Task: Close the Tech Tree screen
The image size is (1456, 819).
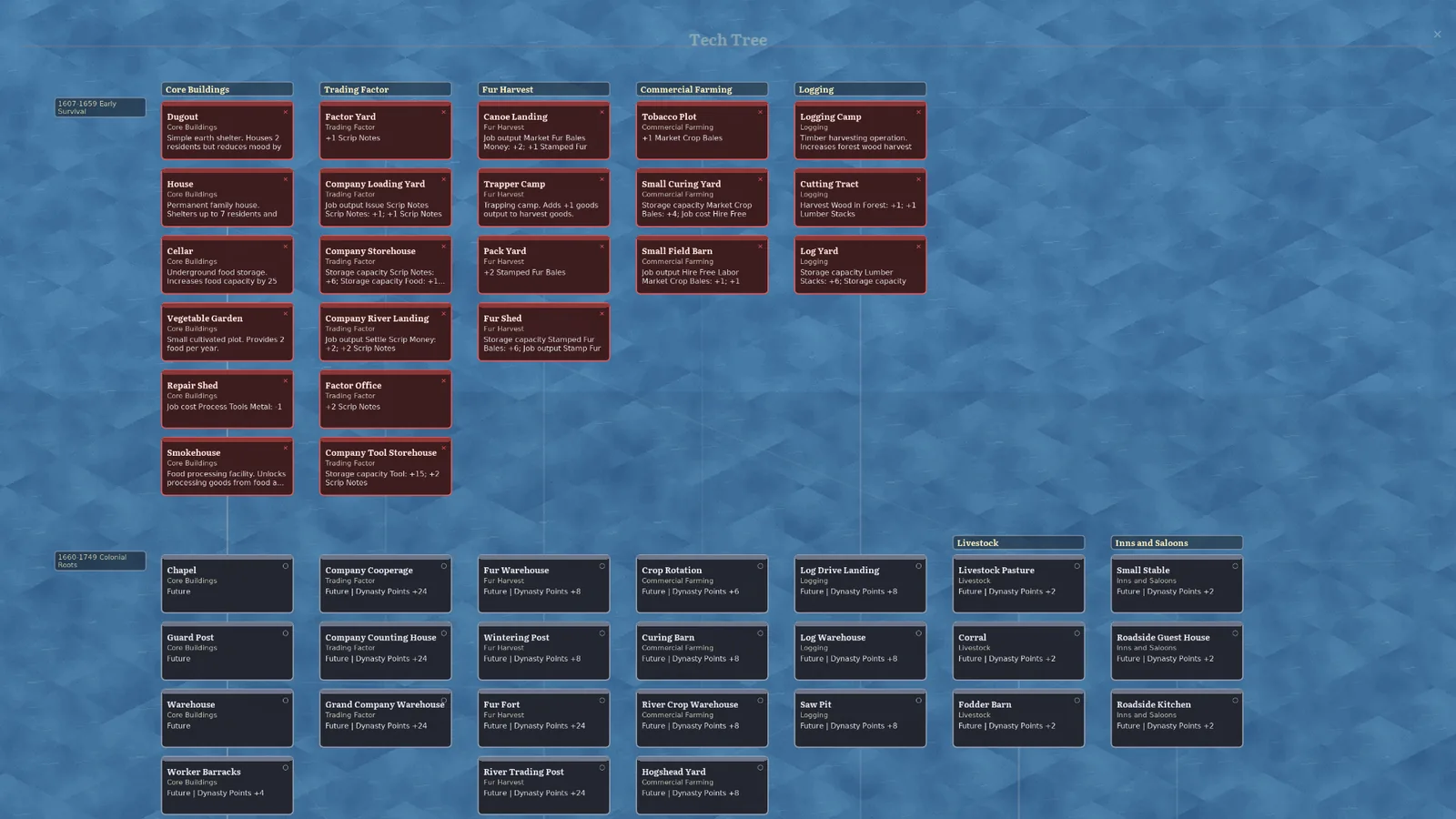Action: click(1438, 35)
